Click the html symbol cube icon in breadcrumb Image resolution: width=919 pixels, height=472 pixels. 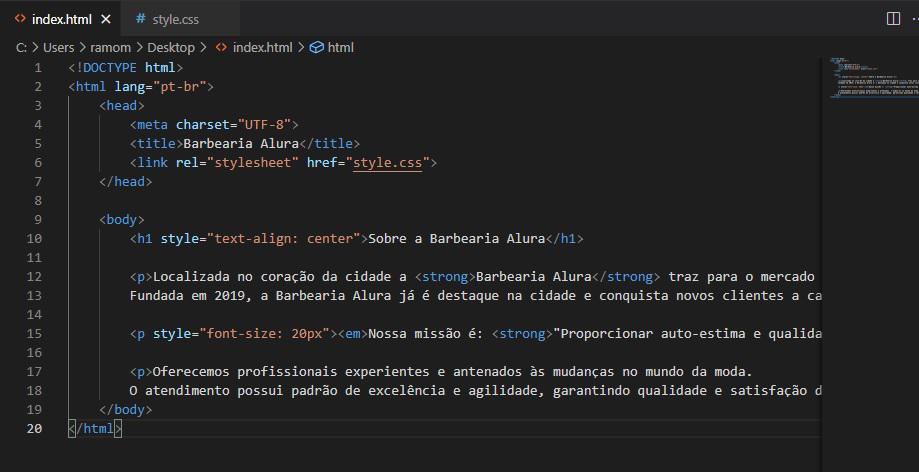coord(316,47)
